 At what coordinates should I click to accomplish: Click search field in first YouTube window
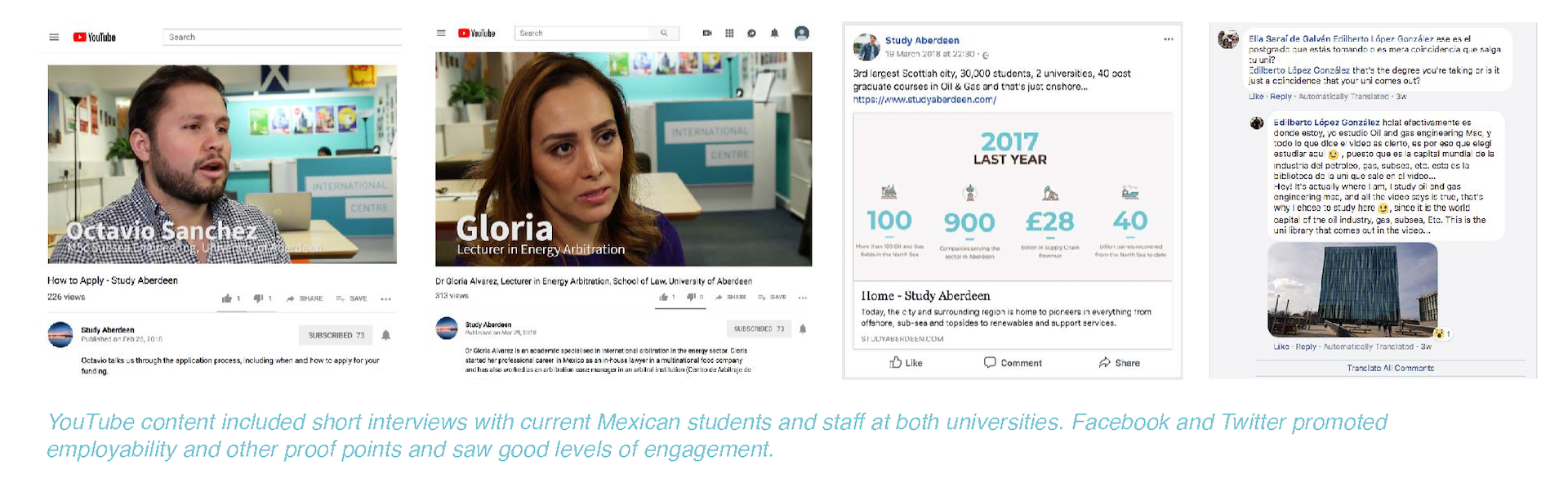pyautogui.click(x=282, y=37)
